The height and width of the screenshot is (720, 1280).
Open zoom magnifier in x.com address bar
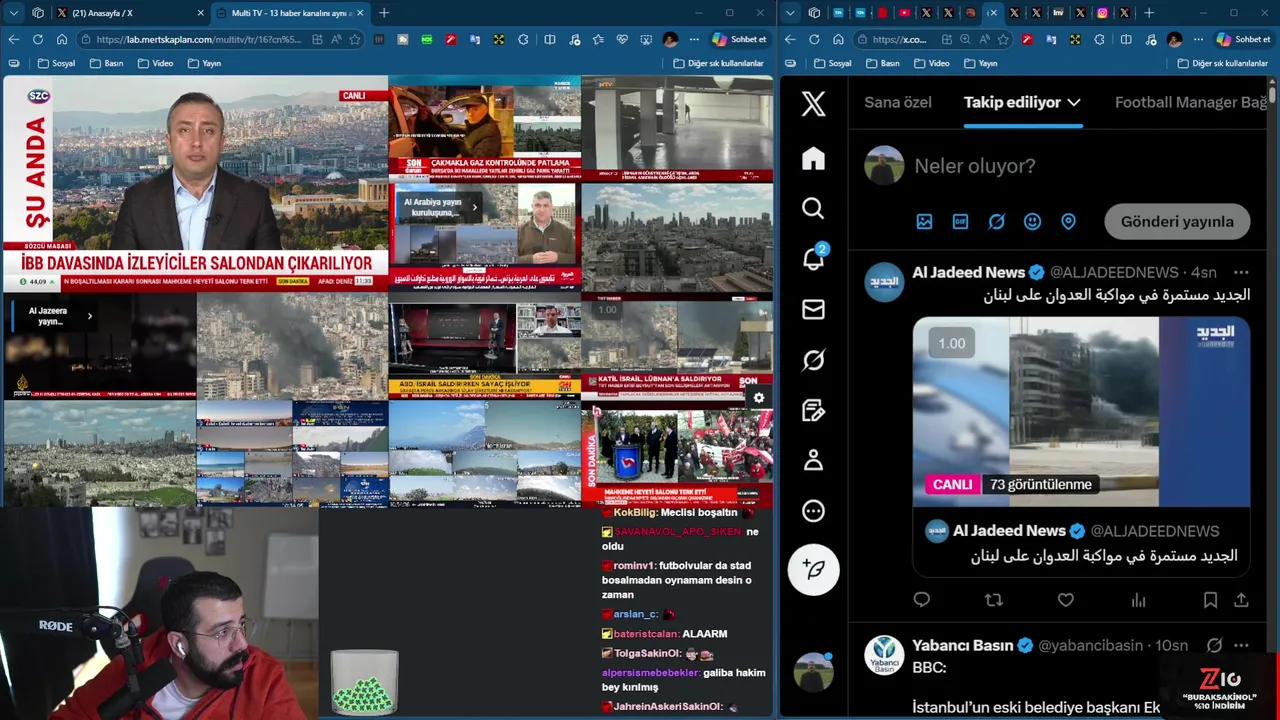(965, 39)
